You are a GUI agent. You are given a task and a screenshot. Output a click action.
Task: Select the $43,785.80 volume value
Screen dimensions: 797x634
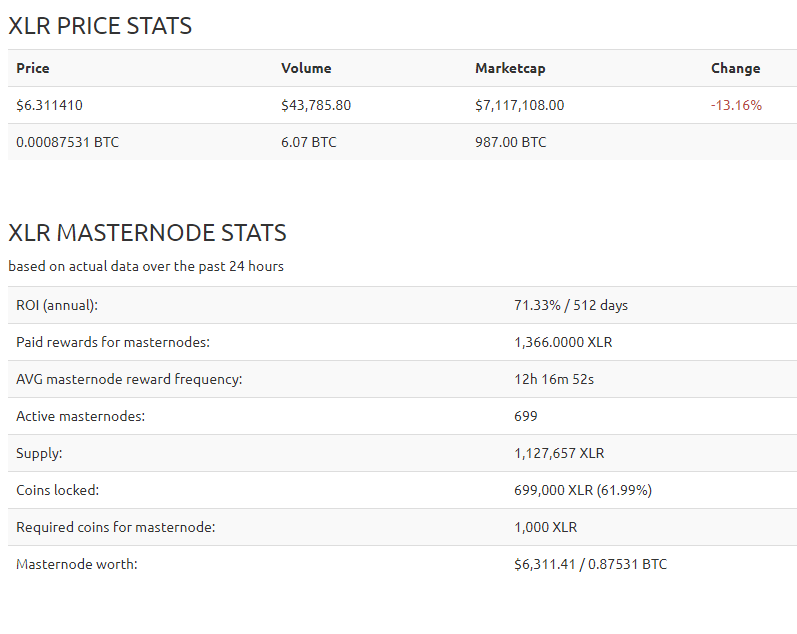pos(316,105)
